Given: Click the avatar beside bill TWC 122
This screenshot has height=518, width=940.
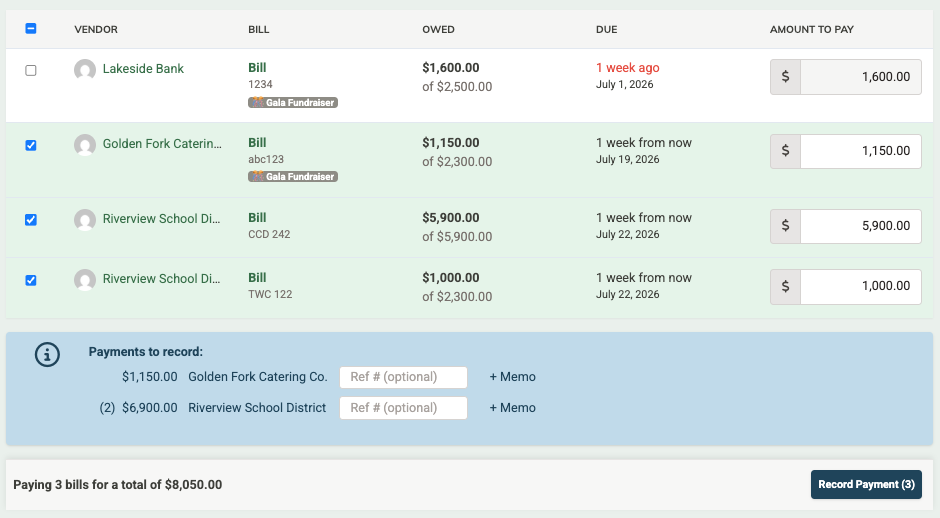Looking at the screenshot, I should [85, 279].
